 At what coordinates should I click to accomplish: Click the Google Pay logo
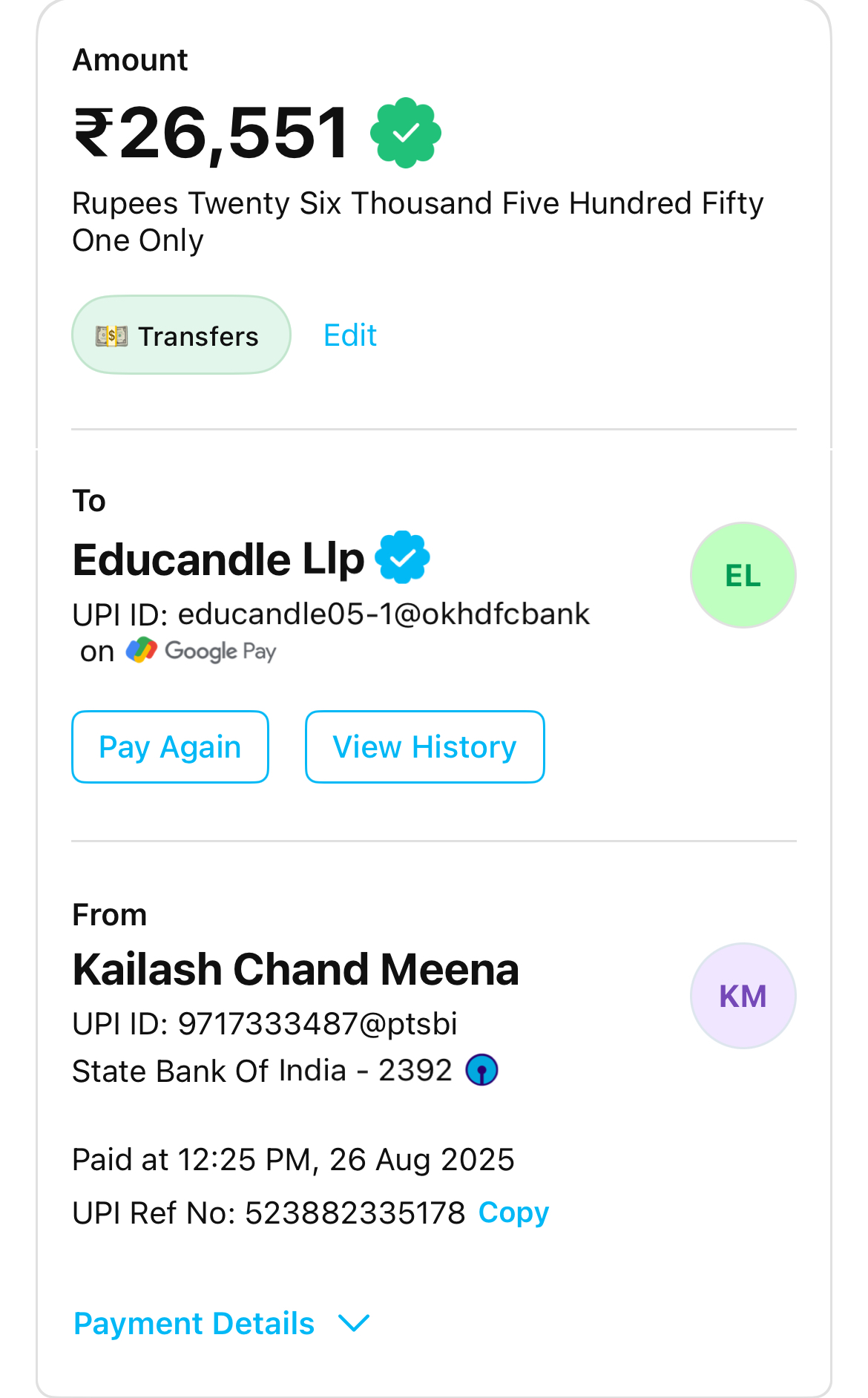[x=201, y=651]
